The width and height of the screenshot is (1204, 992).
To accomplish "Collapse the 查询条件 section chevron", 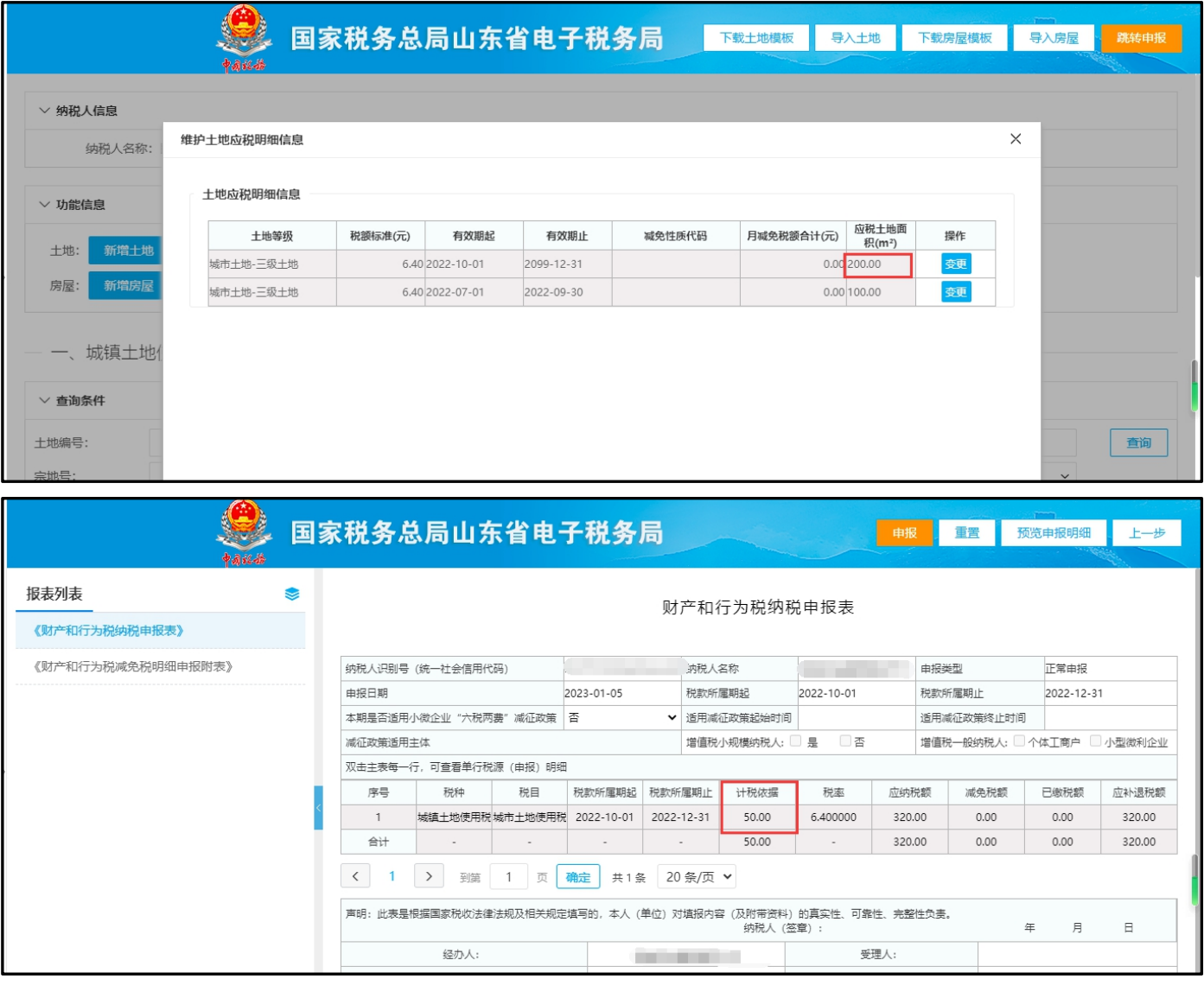I will 45,401.
